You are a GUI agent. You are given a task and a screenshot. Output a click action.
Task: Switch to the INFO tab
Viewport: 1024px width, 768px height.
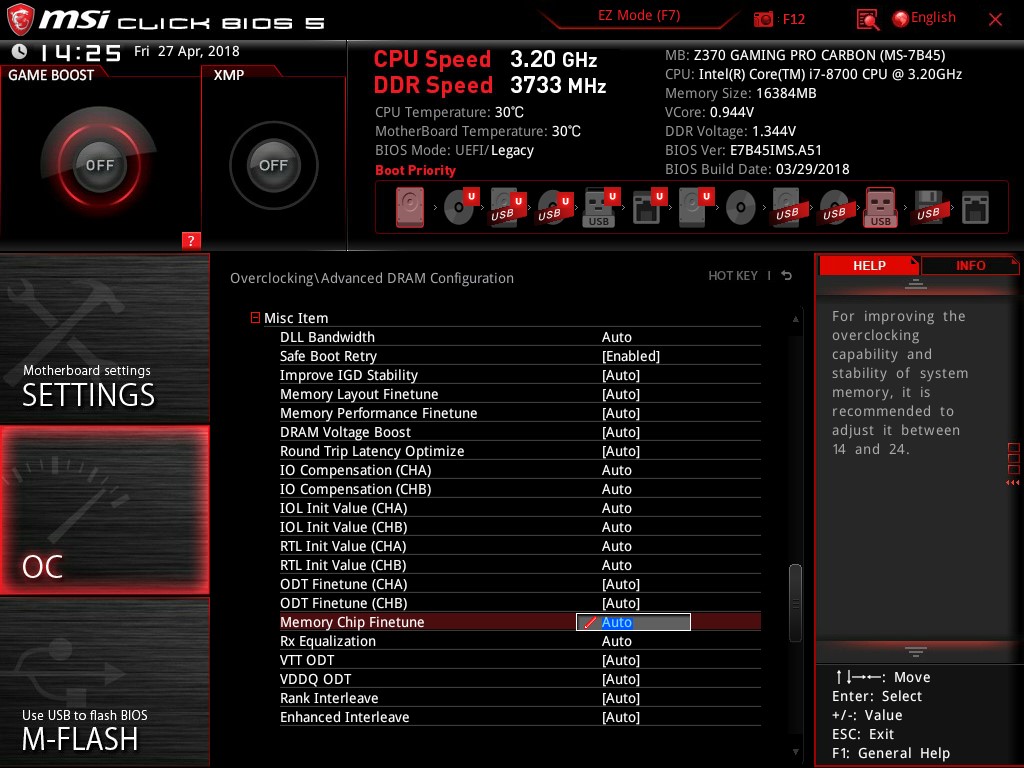click(x=970, y=266)
